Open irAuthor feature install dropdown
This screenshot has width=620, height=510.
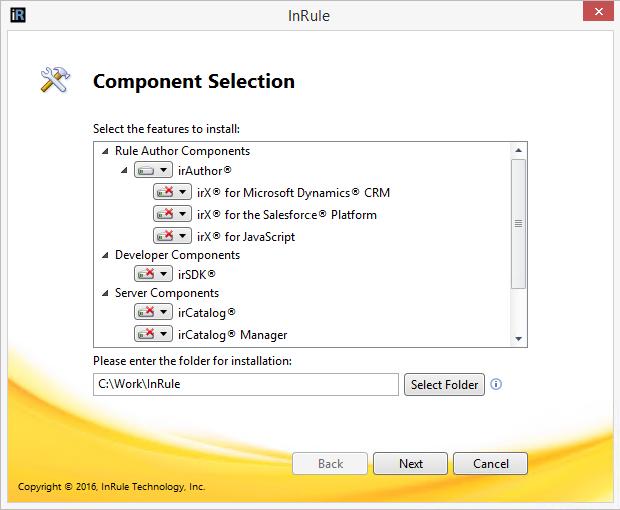click(153, 170)
